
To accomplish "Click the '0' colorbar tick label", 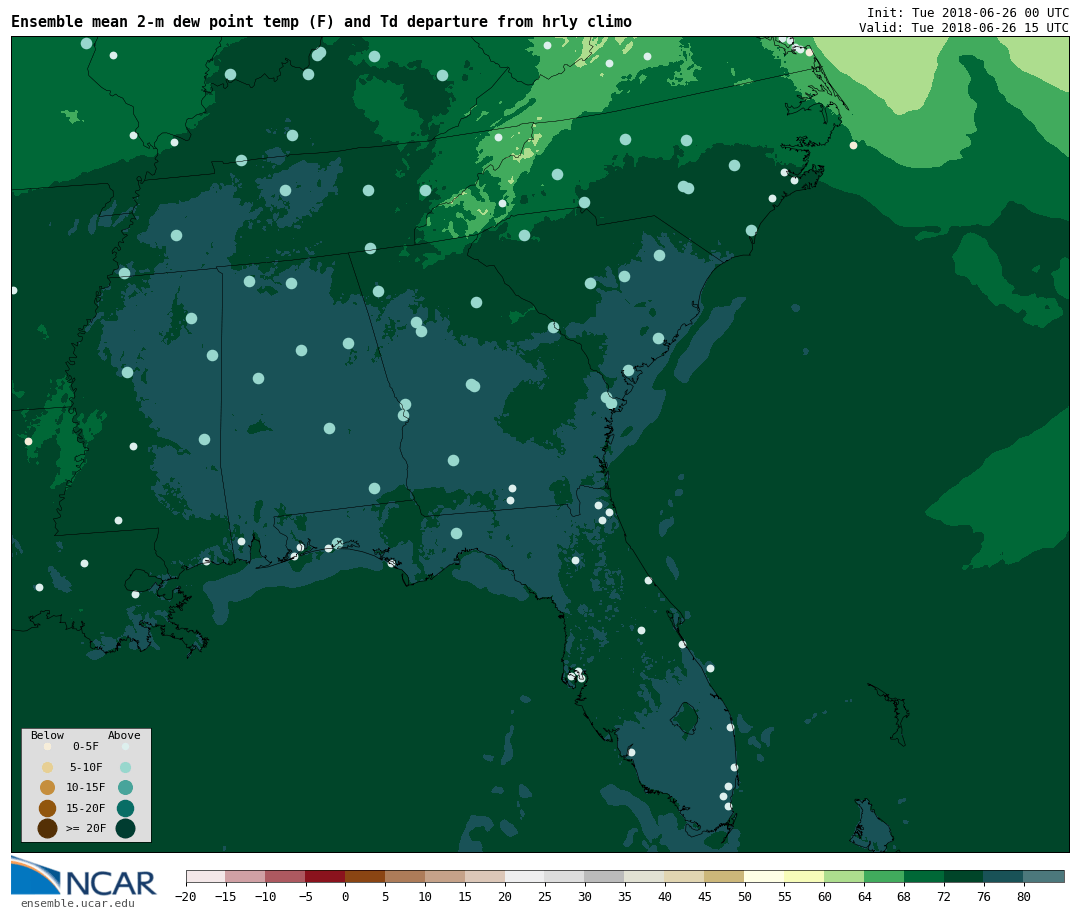I will 346,897.
